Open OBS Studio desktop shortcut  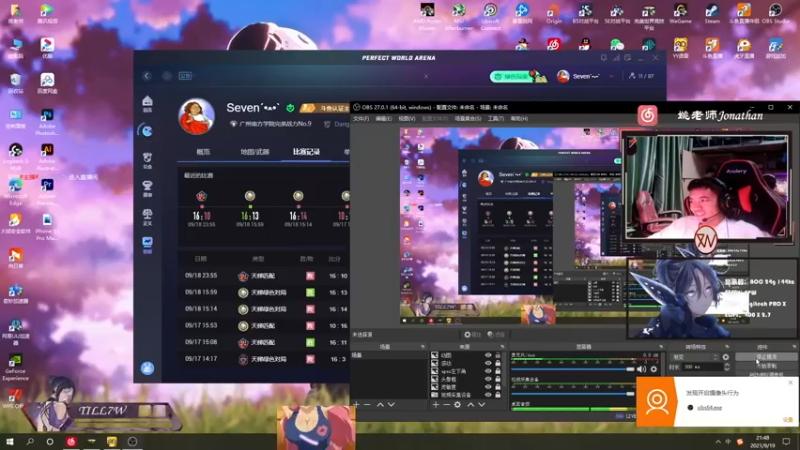pos(776,14)
